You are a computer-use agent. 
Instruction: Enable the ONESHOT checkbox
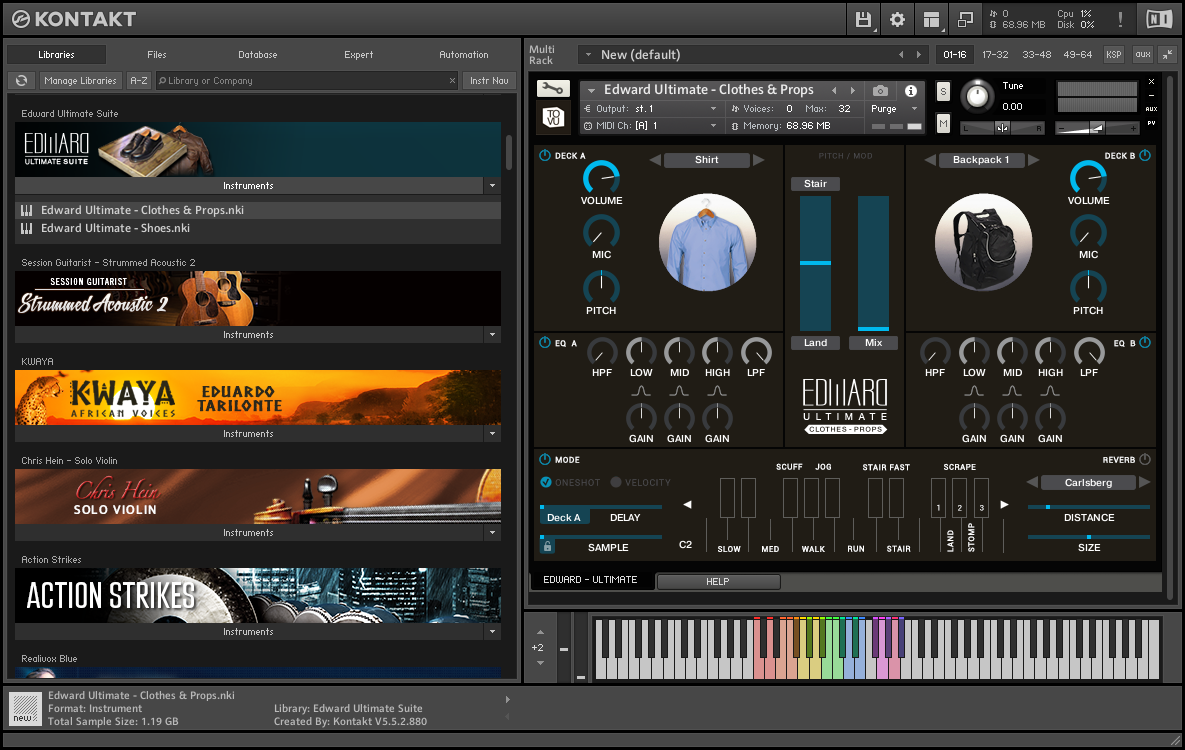(546, 482)
